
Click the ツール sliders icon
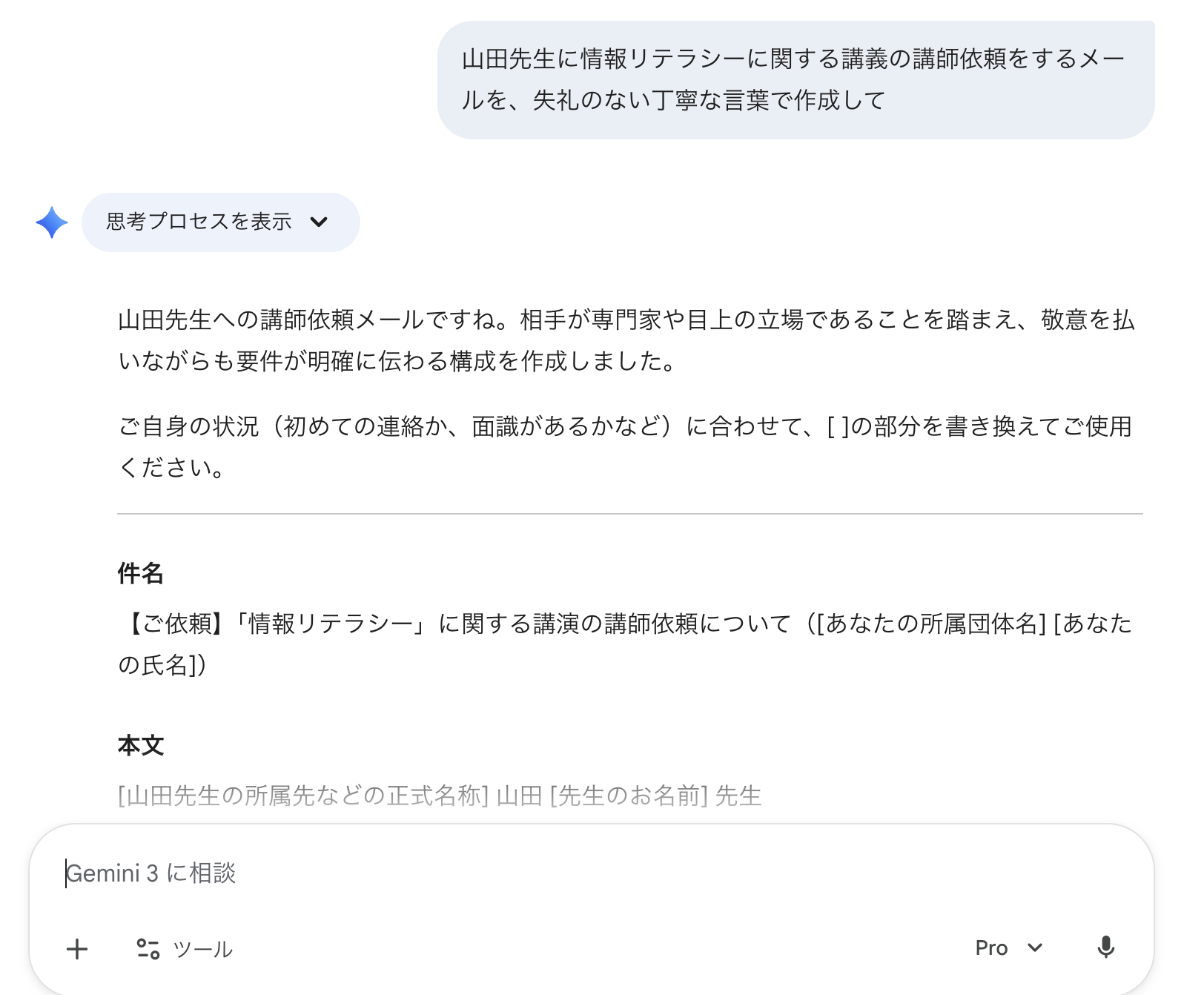point(148,949)
